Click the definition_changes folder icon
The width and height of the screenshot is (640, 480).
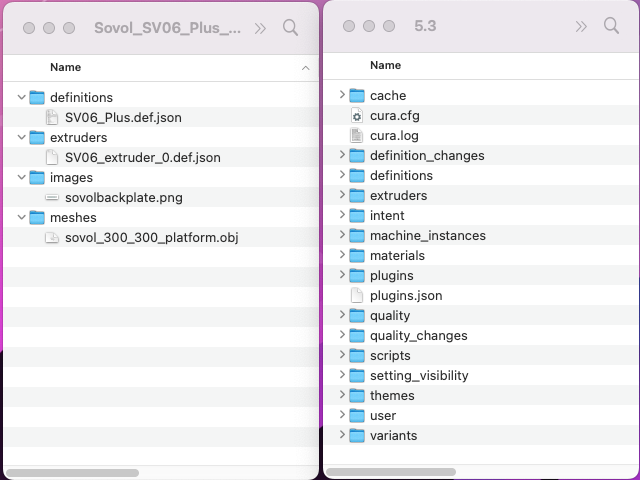(x=357, y=156)
